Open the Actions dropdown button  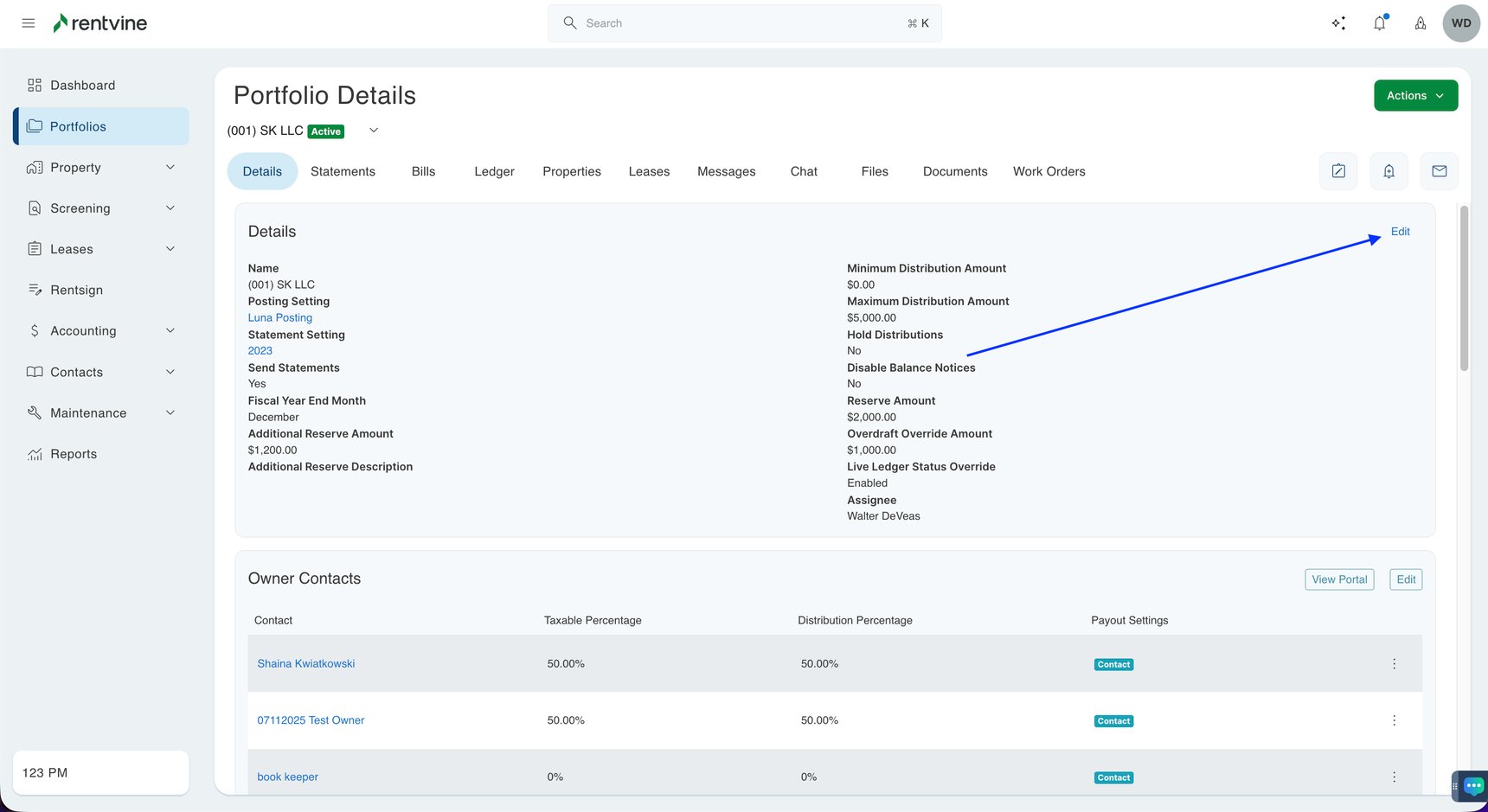click(x=1415, y=95)
